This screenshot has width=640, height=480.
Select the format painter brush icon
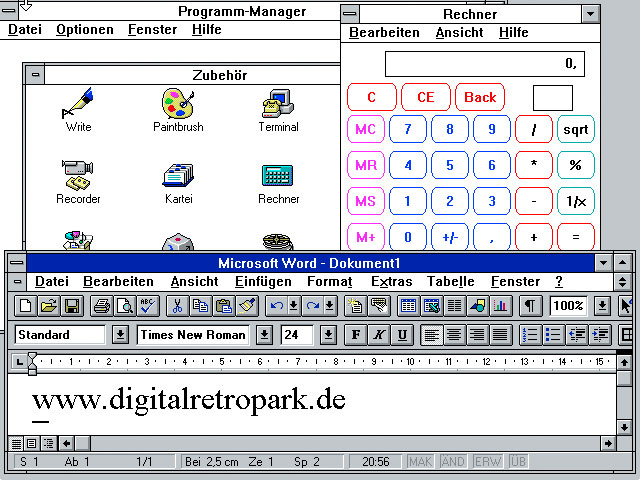[247, 306]
